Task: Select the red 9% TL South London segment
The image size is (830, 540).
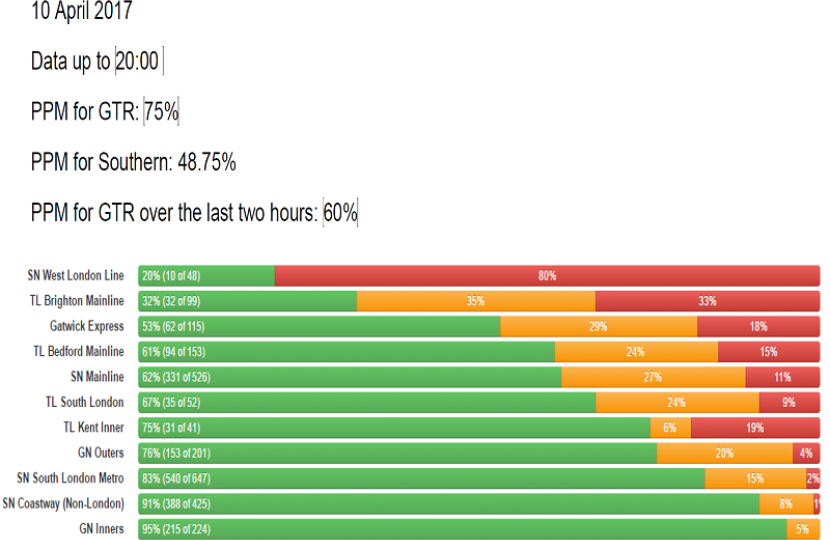Action: pyautogui.click(x=789, y=402)
